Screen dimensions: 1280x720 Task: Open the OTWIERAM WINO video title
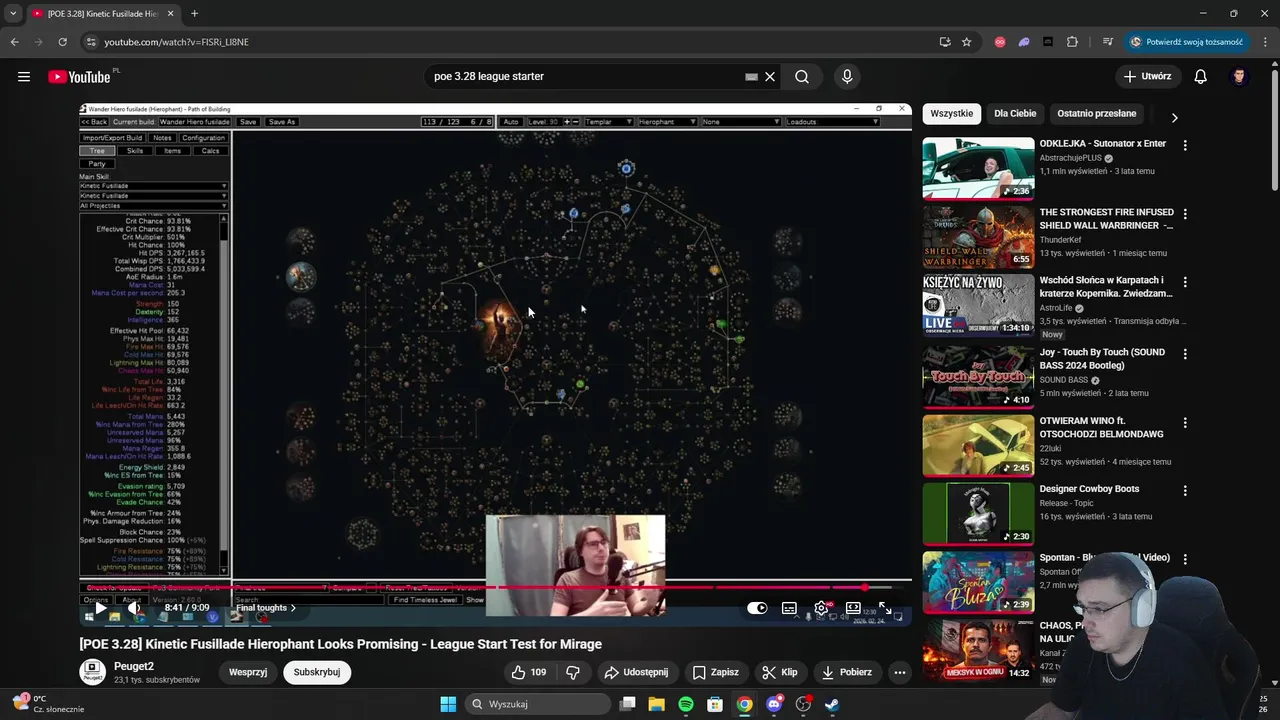click(1101, 427)
